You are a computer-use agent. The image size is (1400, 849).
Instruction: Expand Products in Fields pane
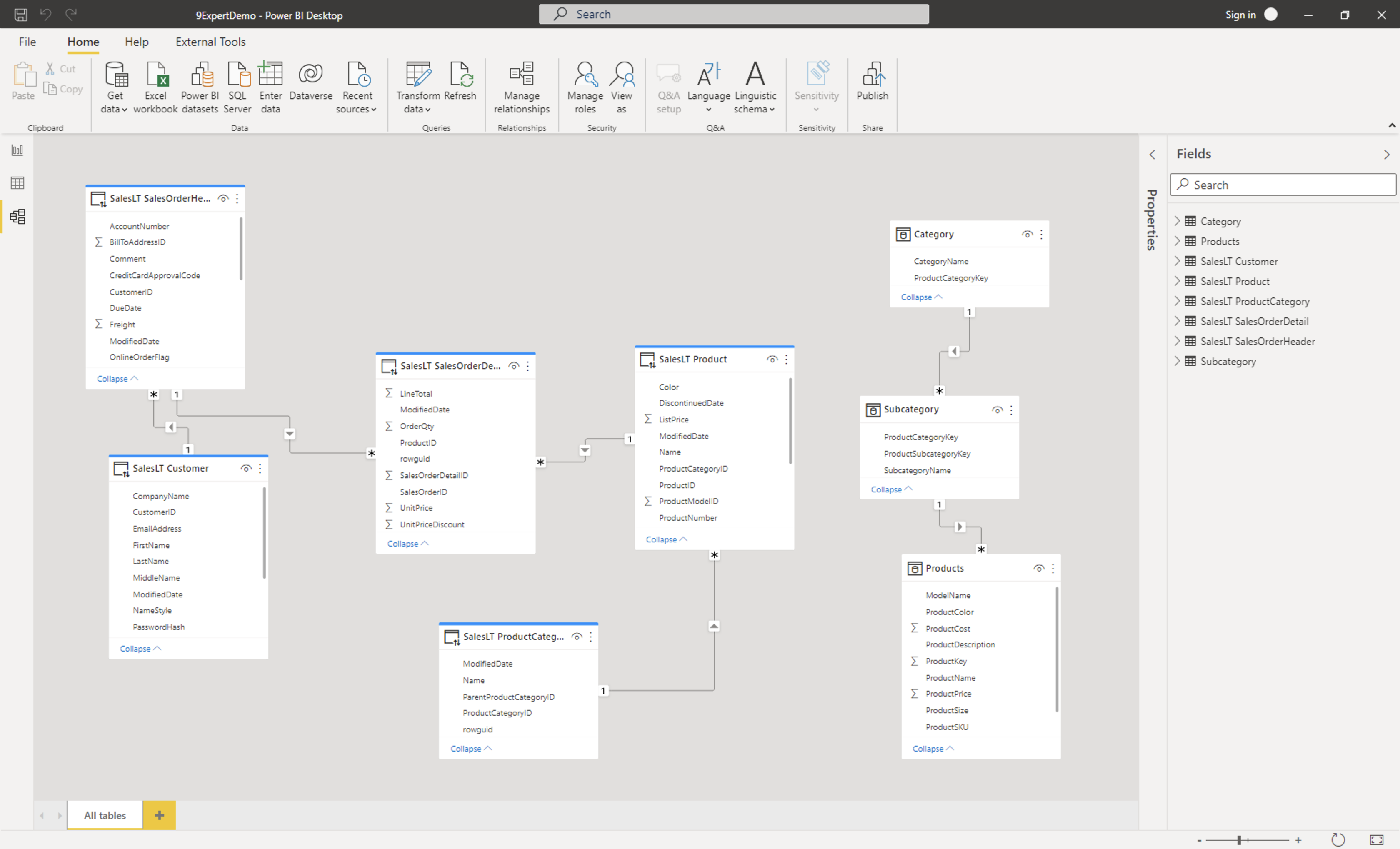1177,241
